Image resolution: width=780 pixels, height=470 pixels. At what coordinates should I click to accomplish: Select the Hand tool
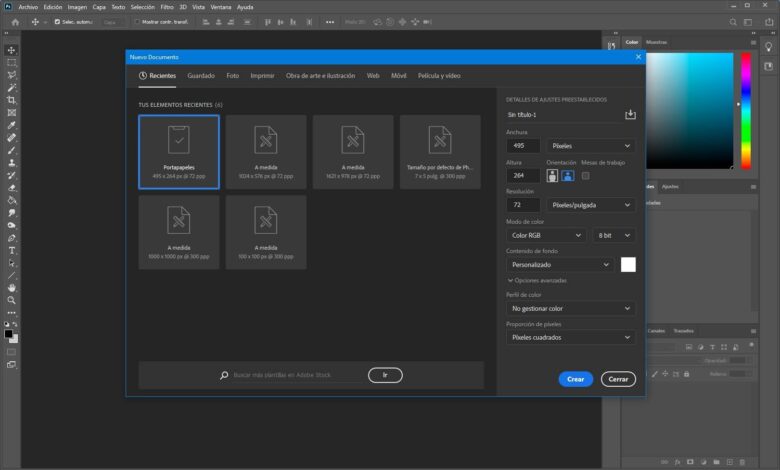[12, 287]
